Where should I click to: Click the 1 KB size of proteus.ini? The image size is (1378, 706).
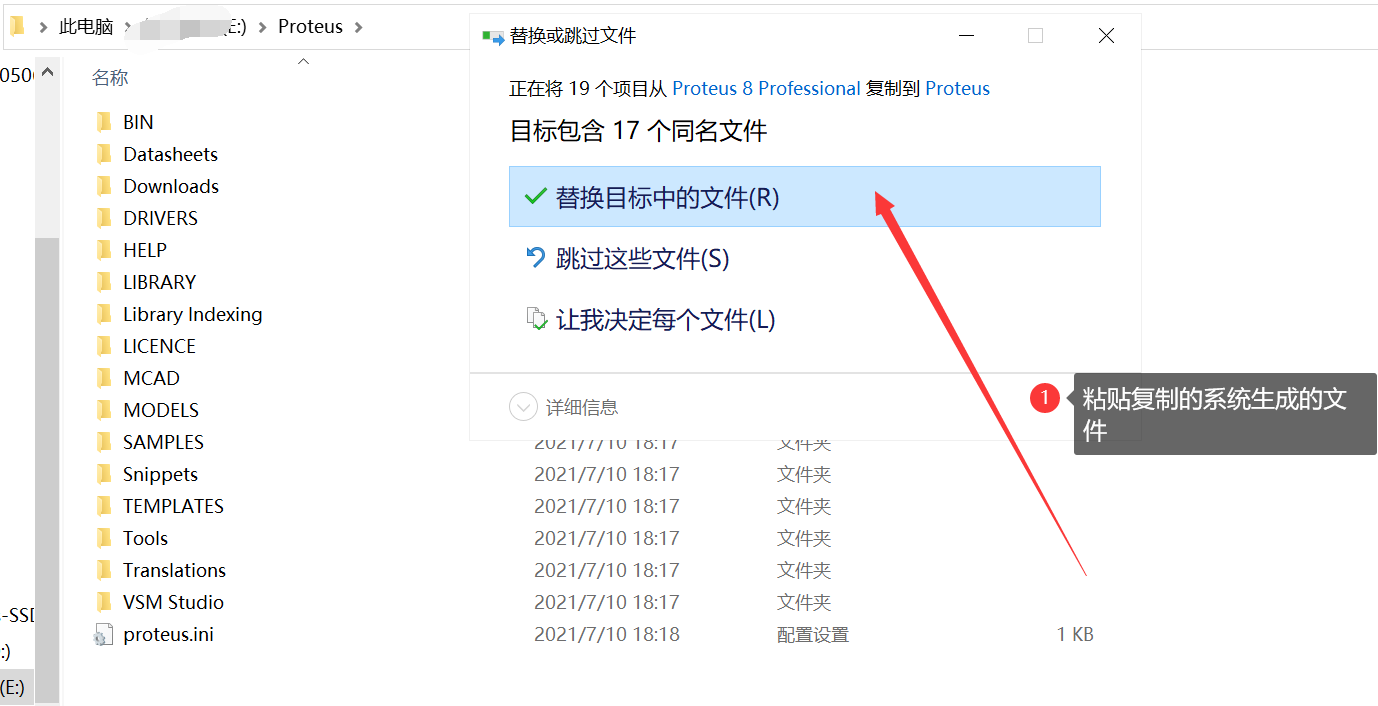pyautogui.click(x=1075, y=634)
